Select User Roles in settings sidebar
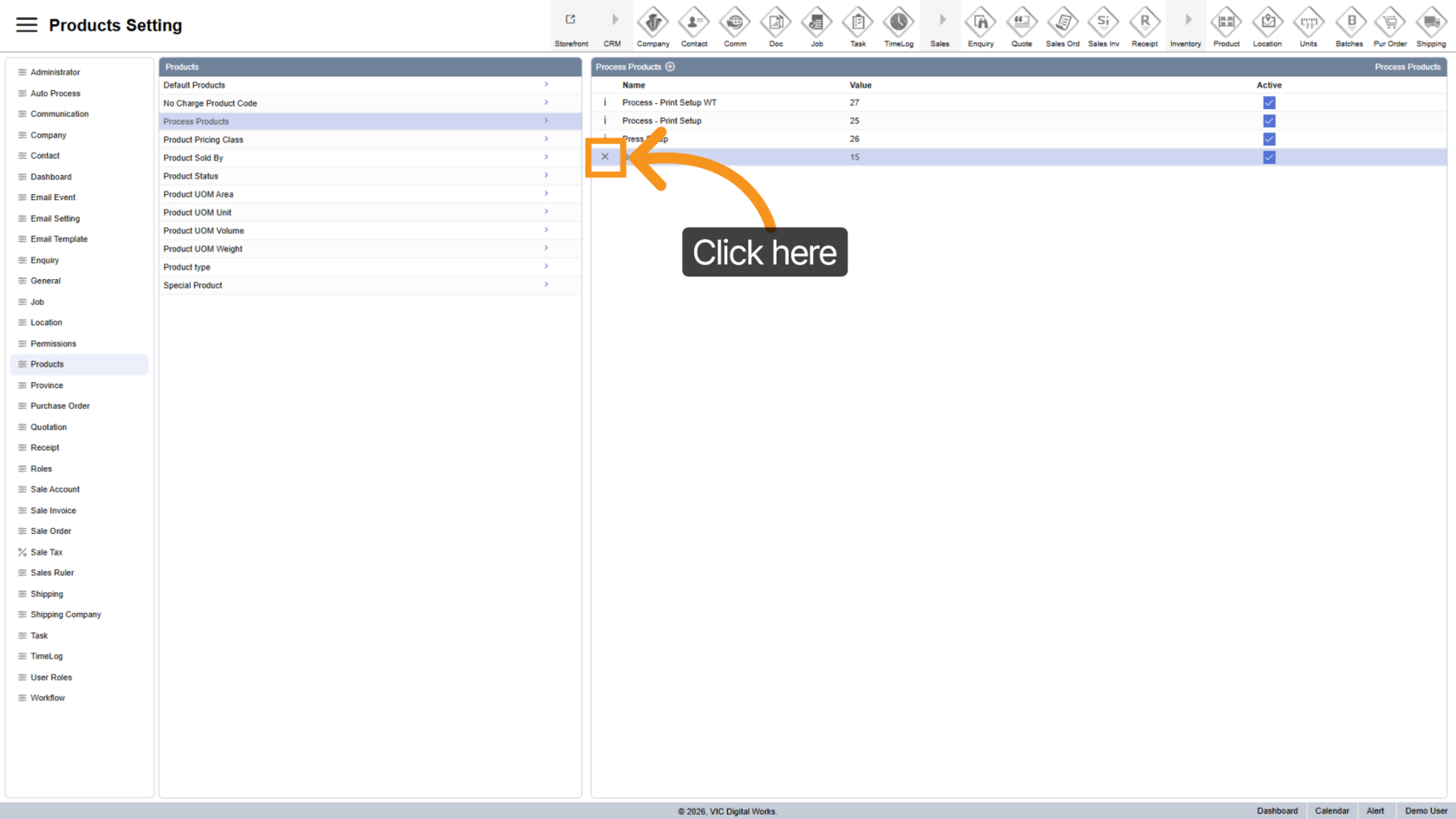 [51, 678]
